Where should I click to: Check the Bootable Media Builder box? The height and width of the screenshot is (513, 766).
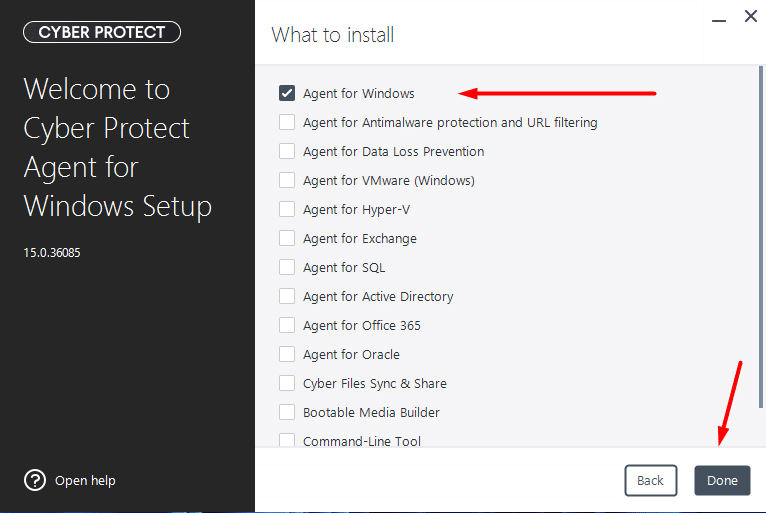coord(287,412)
